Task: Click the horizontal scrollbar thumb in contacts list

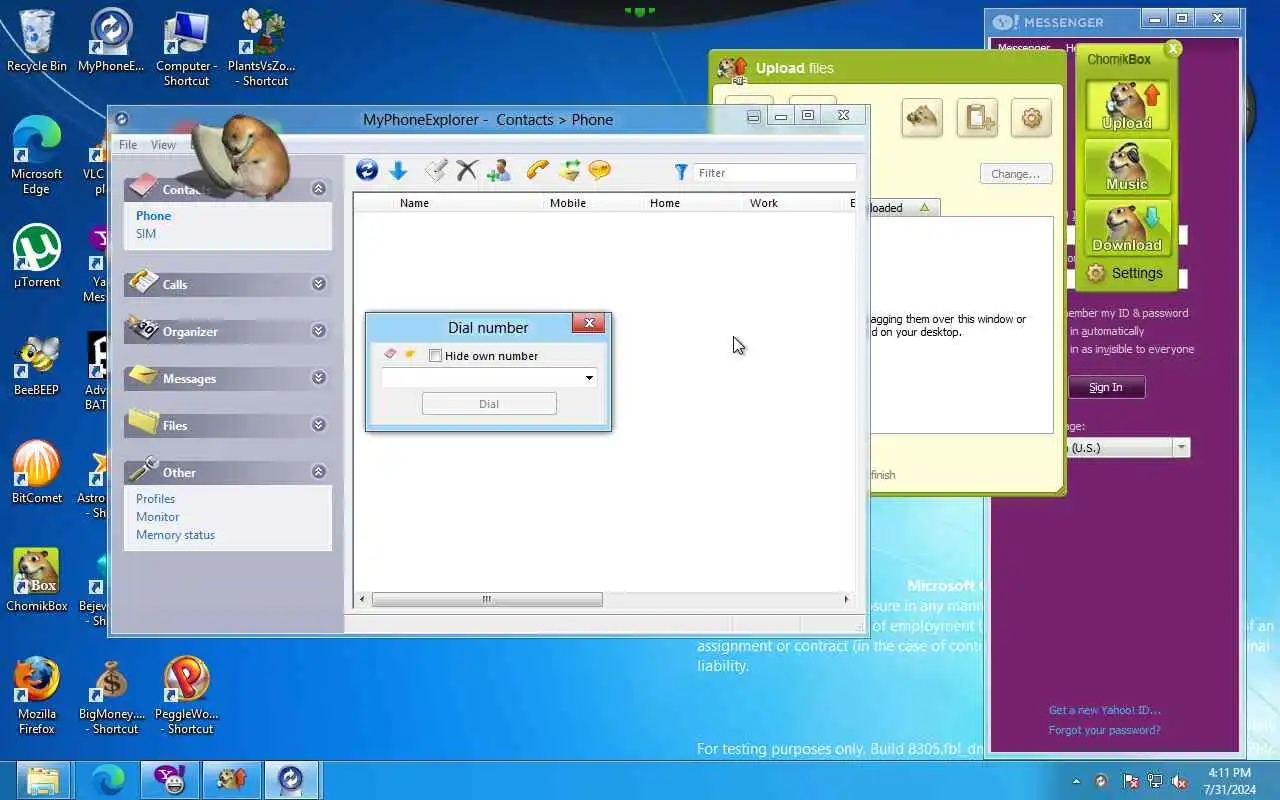Action: (x=487, y=599)
